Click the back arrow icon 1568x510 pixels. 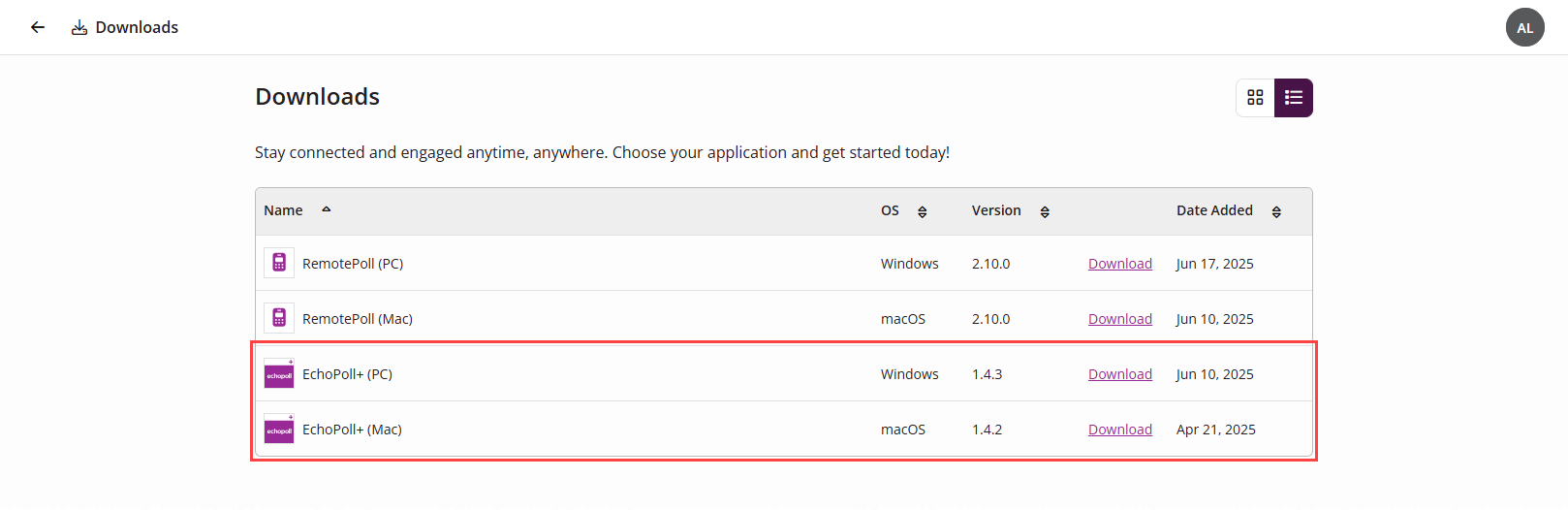38,27
